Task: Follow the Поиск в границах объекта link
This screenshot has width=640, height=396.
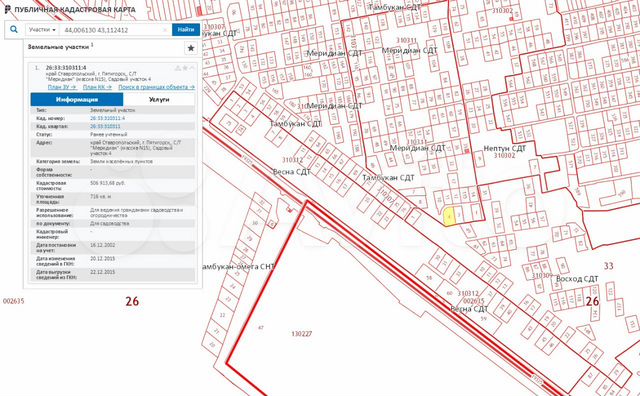Action: click(x=156, y=87)
